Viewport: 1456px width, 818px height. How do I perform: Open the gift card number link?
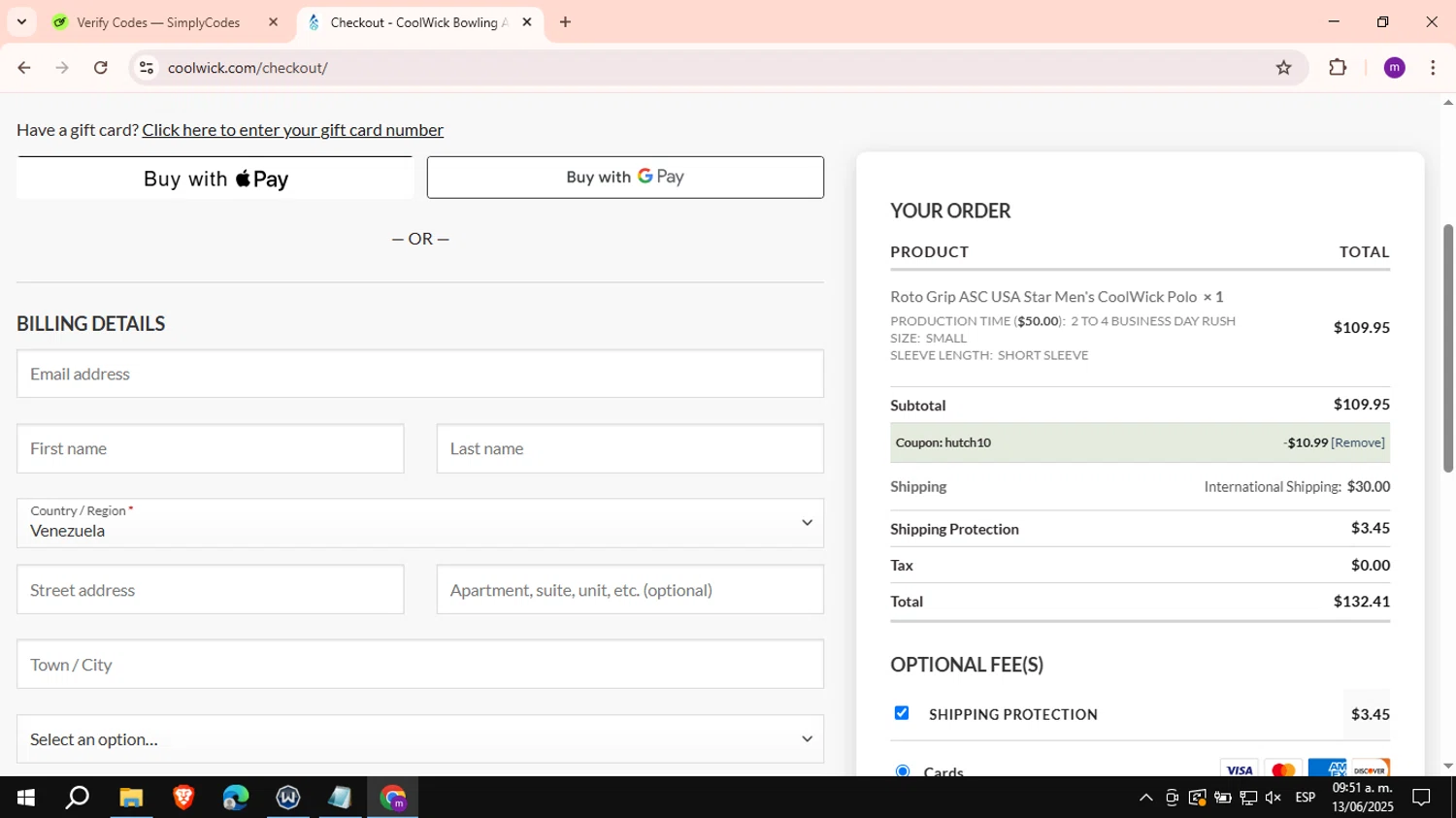click(292, 130)
